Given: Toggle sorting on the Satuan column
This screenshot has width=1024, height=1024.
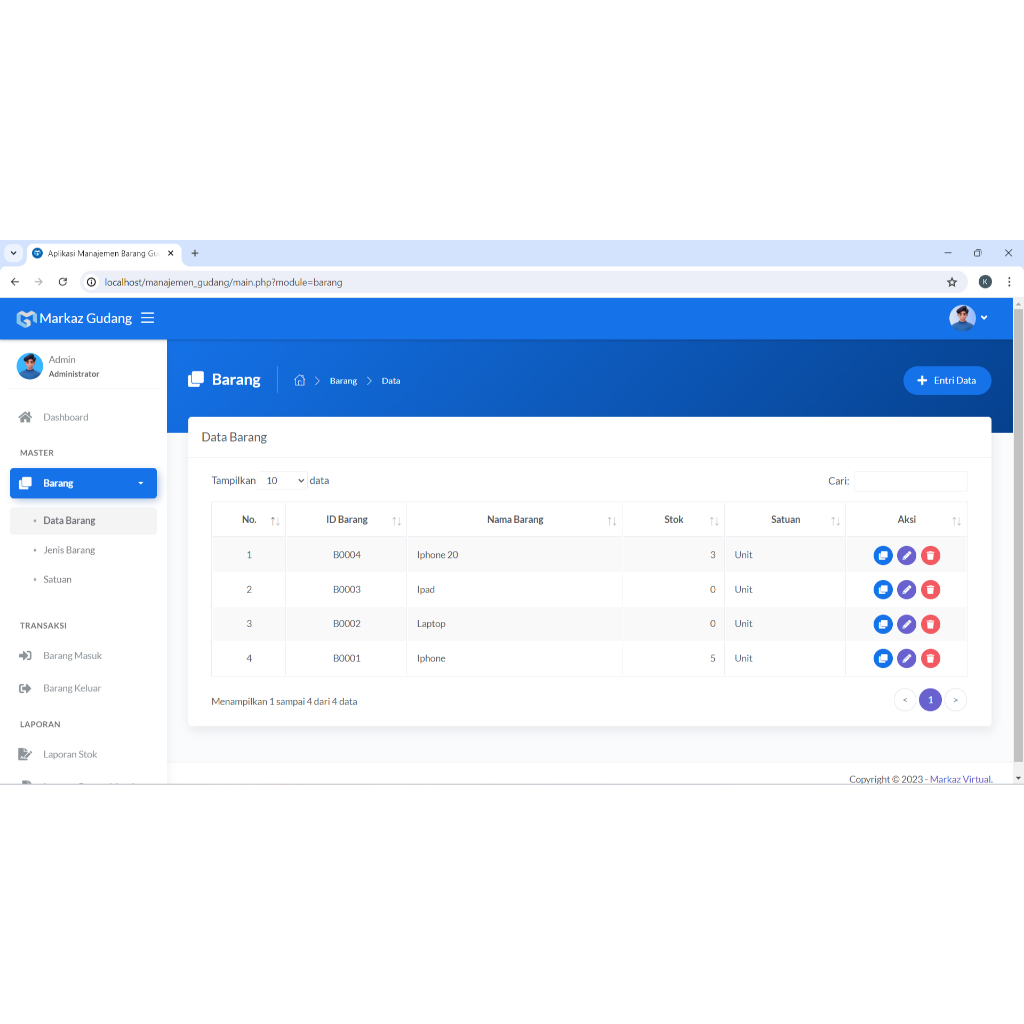Looking at the screenshot, I should tap(836, 520).
